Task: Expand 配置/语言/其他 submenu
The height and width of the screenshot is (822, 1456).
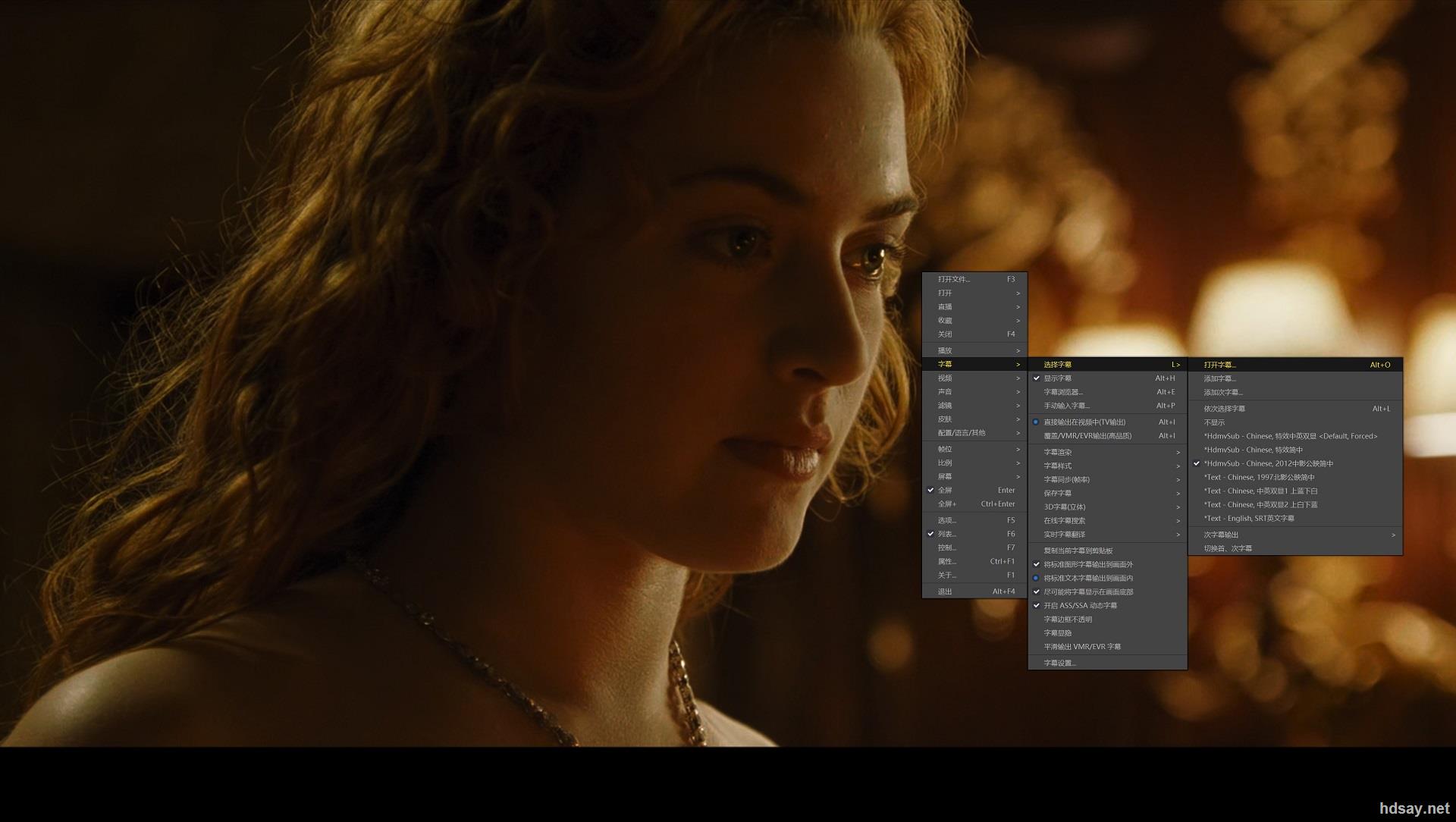Action: (974, 432)
